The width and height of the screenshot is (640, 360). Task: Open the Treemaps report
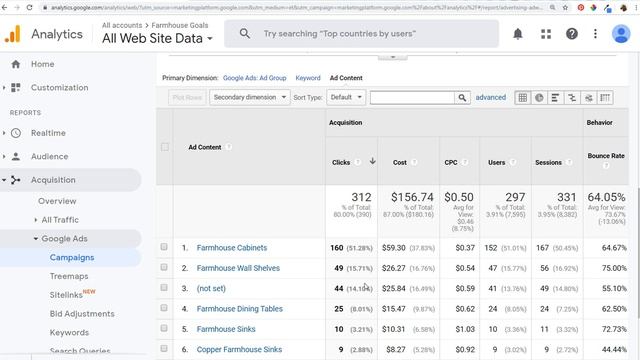pos(69,276)
